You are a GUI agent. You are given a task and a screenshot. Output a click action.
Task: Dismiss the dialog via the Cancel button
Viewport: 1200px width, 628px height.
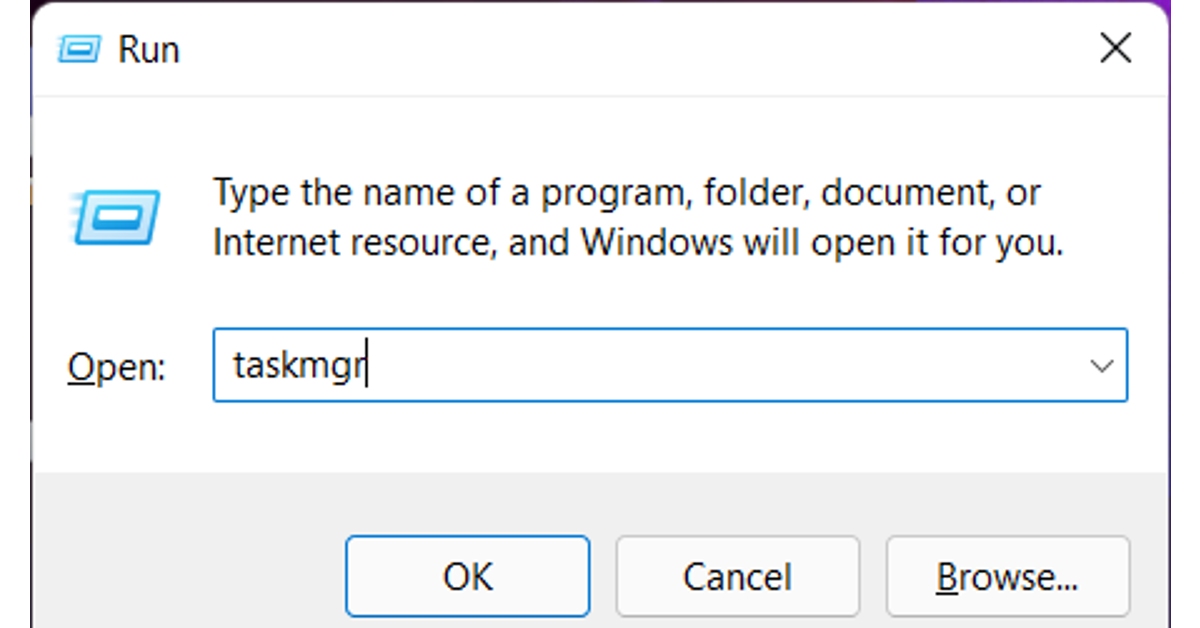738,576
